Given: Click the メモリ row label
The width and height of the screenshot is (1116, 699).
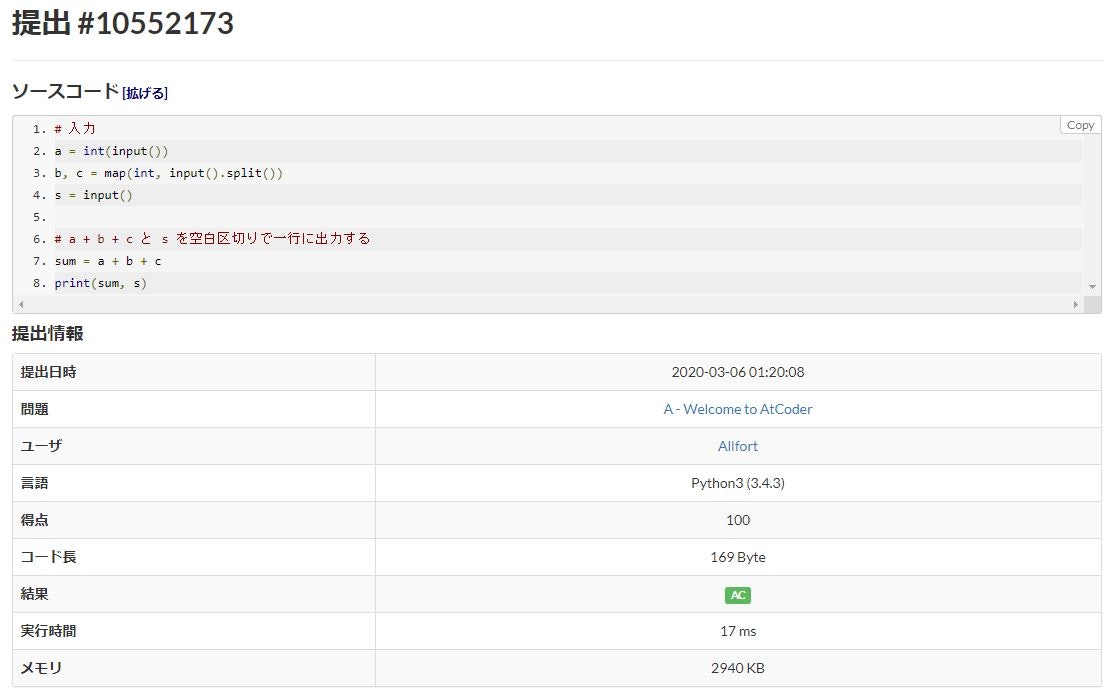Looking at the screenshot, I should click(x=41, y=668).
